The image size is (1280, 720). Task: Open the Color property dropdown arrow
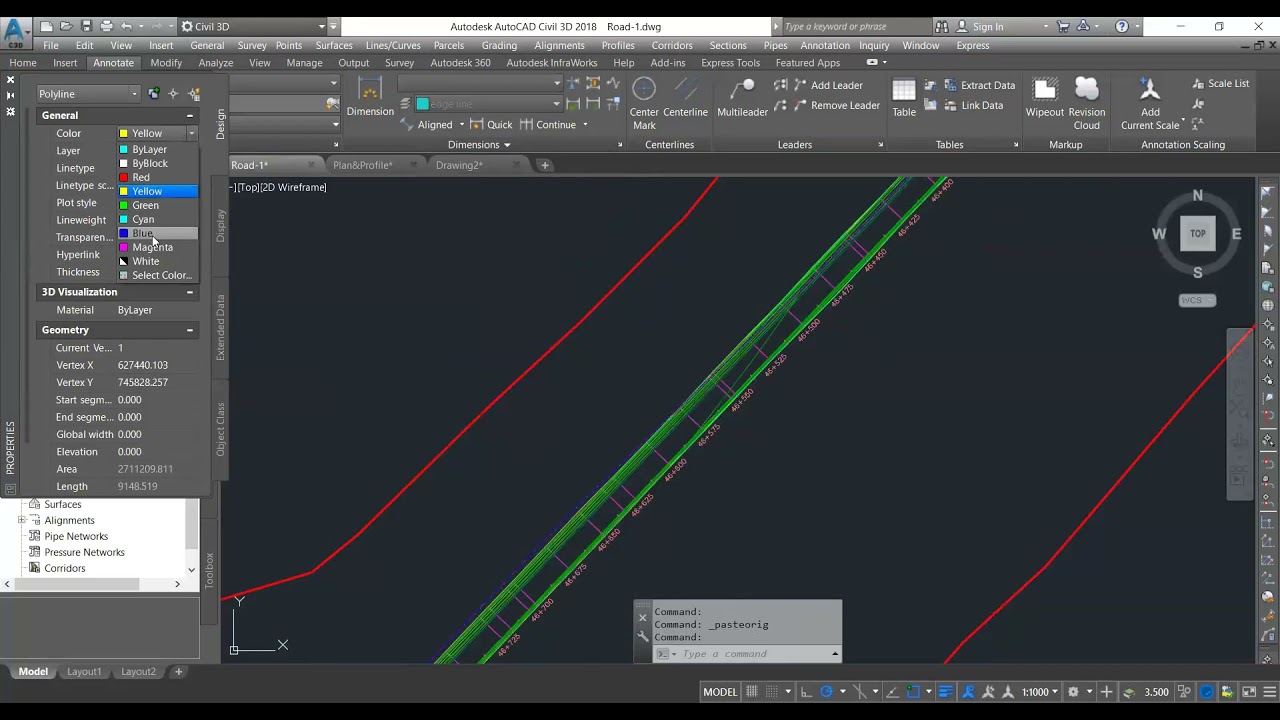(x=191, y=133)
